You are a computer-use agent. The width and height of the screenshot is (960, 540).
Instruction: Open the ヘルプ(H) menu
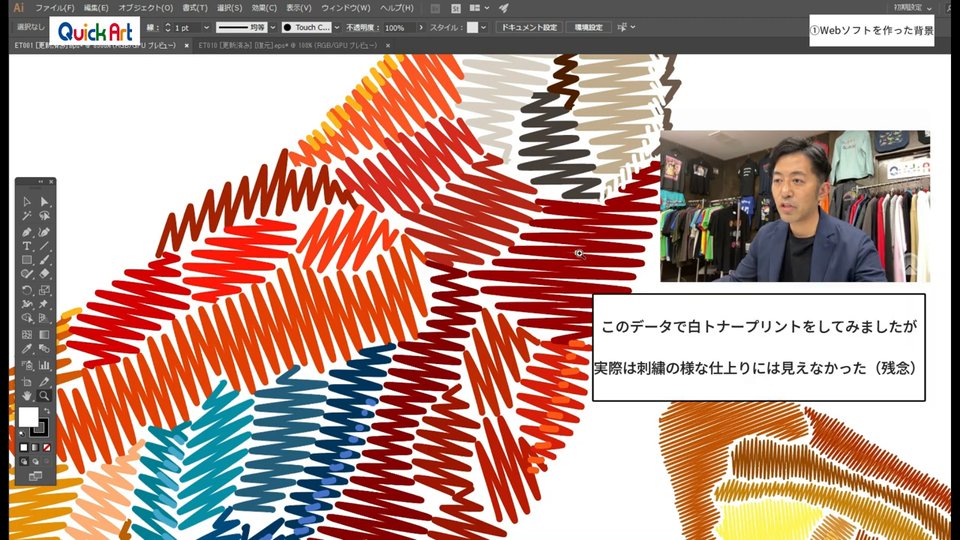click(x=397, y=8)
